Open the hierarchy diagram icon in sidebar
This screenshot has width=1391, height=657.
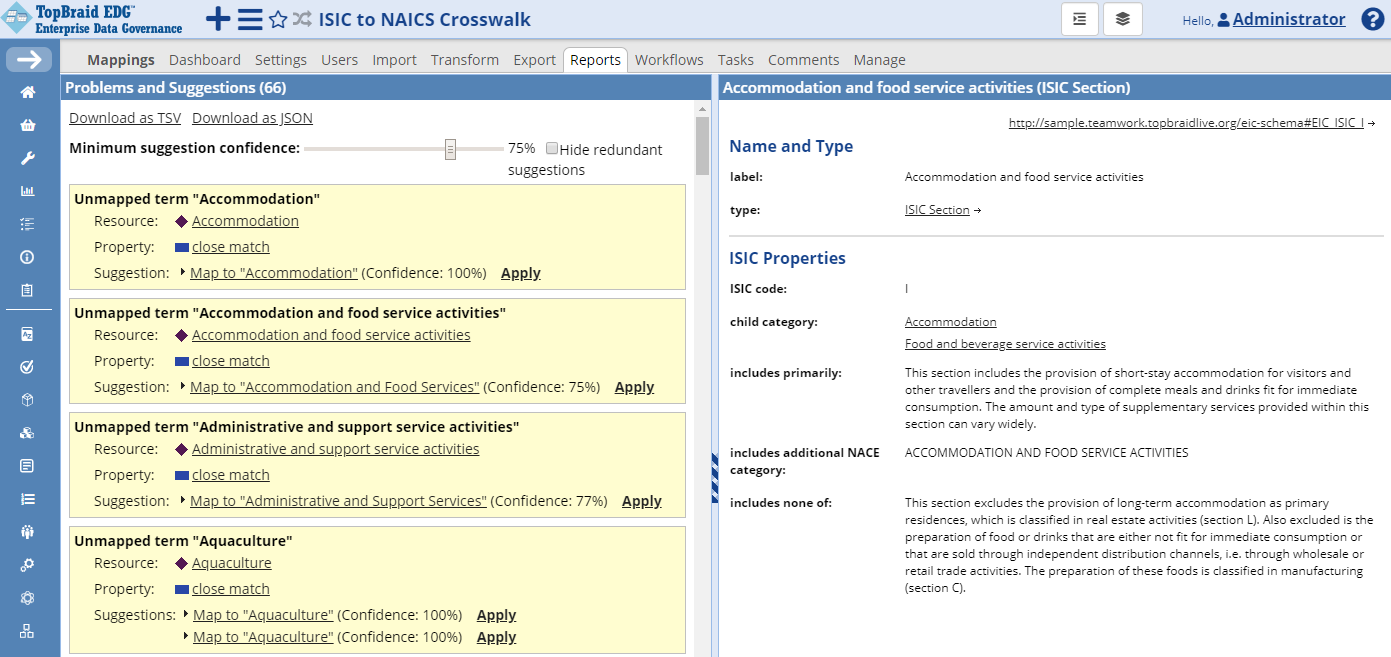tap(28, 631)
